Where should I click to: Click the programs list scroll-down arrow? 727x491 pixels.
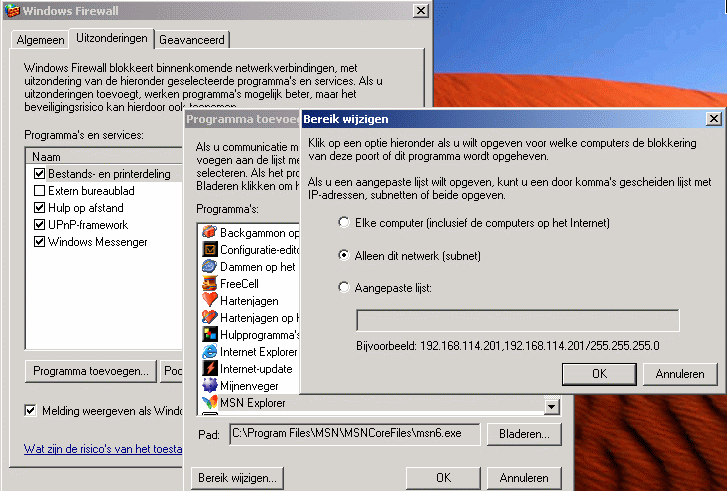(x=551, y=407)
